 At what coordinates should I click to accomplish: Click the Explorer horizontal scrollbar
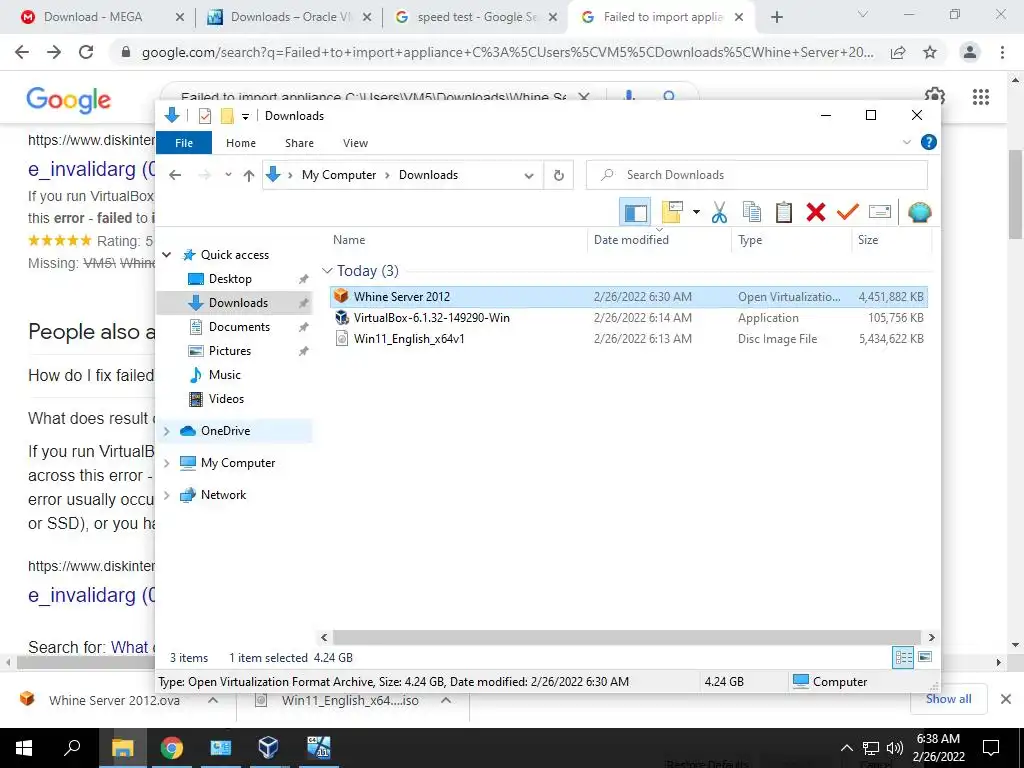626,637
